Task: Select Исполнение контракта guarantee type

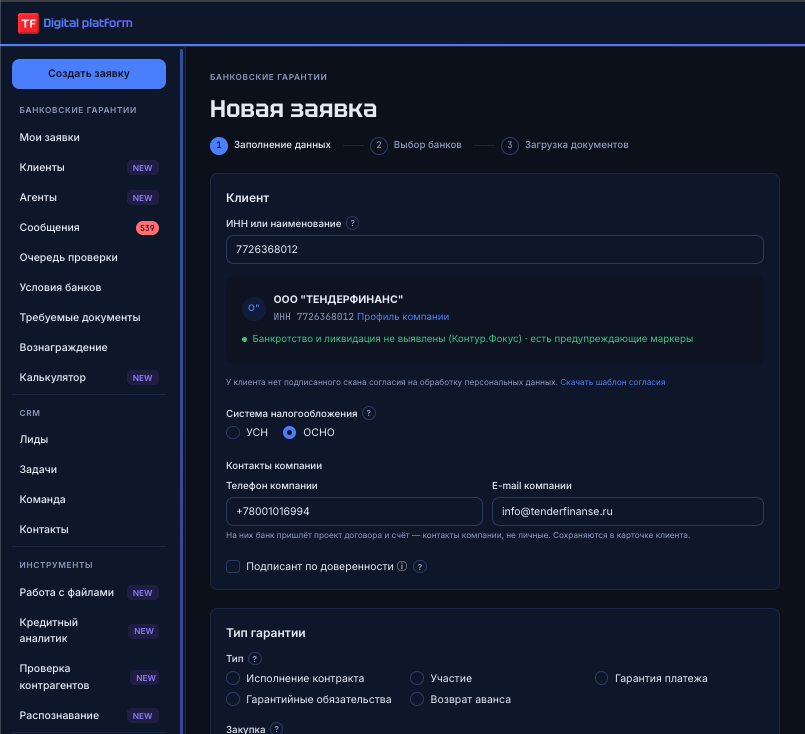Action: (233, 678)
